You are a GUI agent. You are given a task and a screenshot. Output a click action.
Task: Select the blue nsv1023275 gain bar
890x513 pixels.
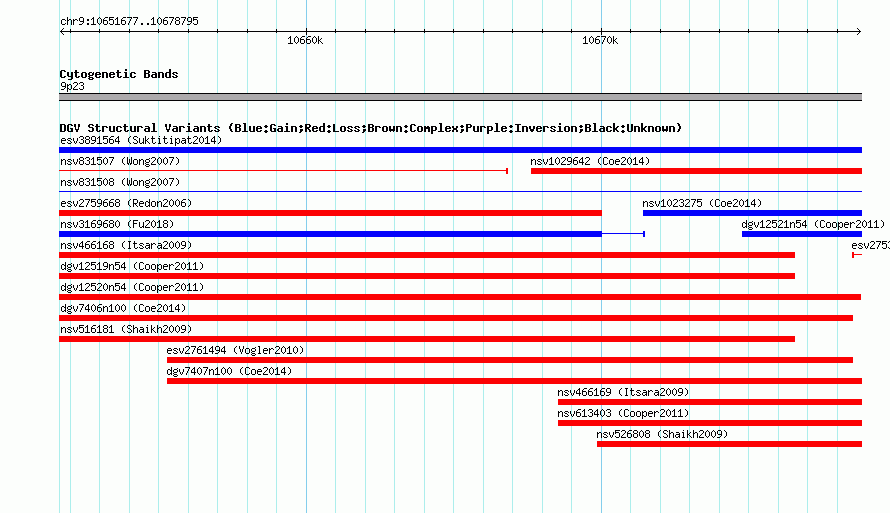click(752, 213)
